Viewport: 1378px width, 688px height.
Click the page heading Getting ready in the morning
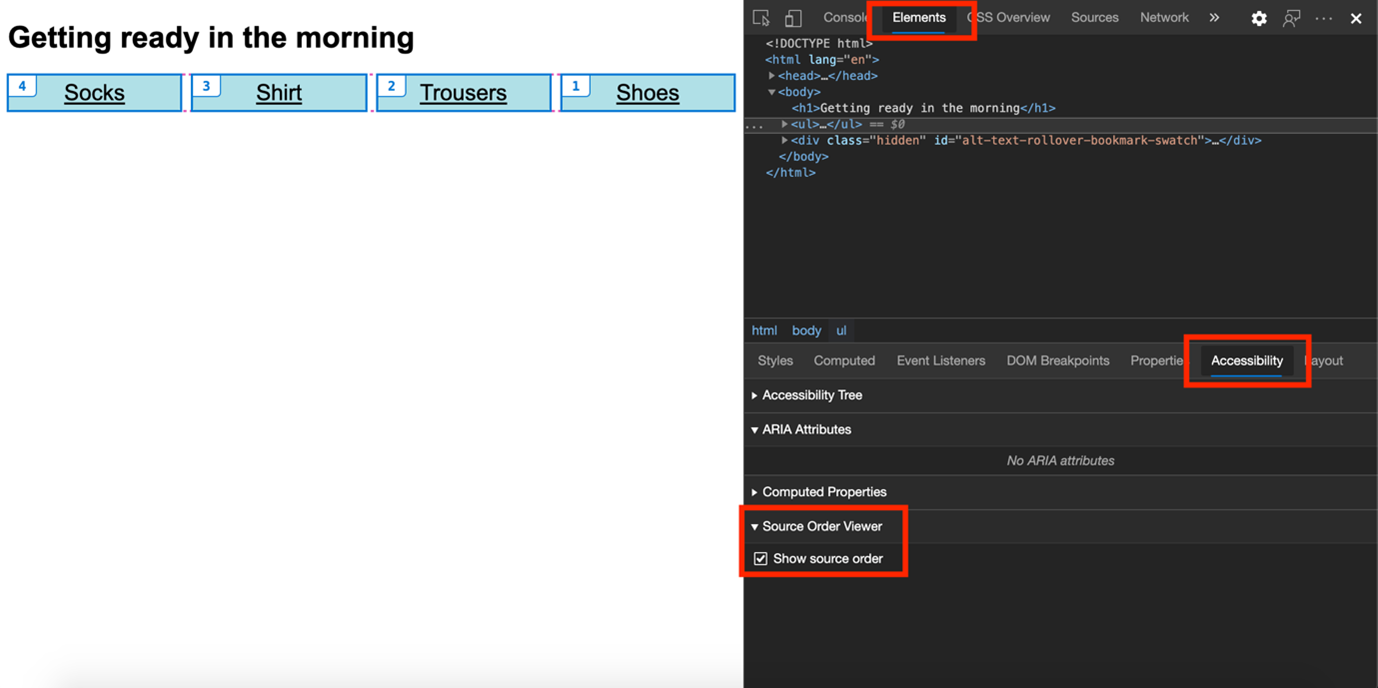pyautogui.click(x=211, y=38)
